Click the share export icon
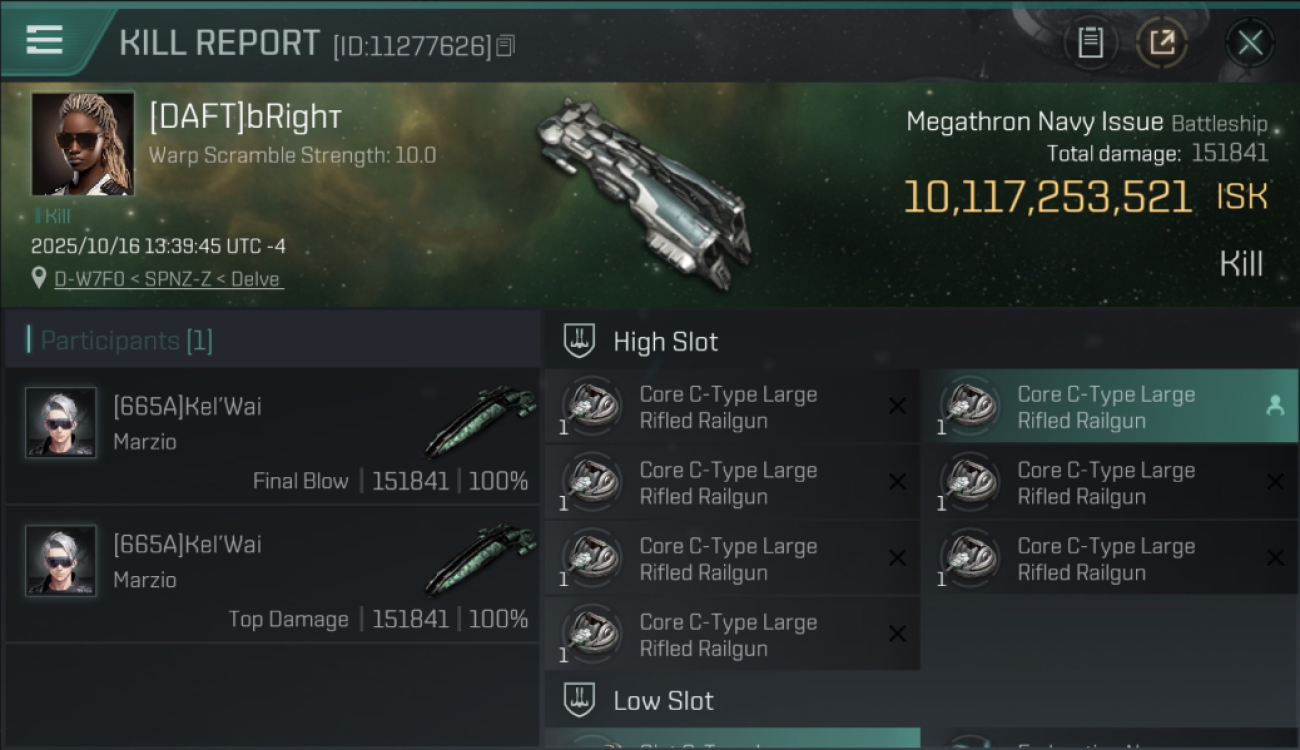1300x750 pixels. (1162, 43)
